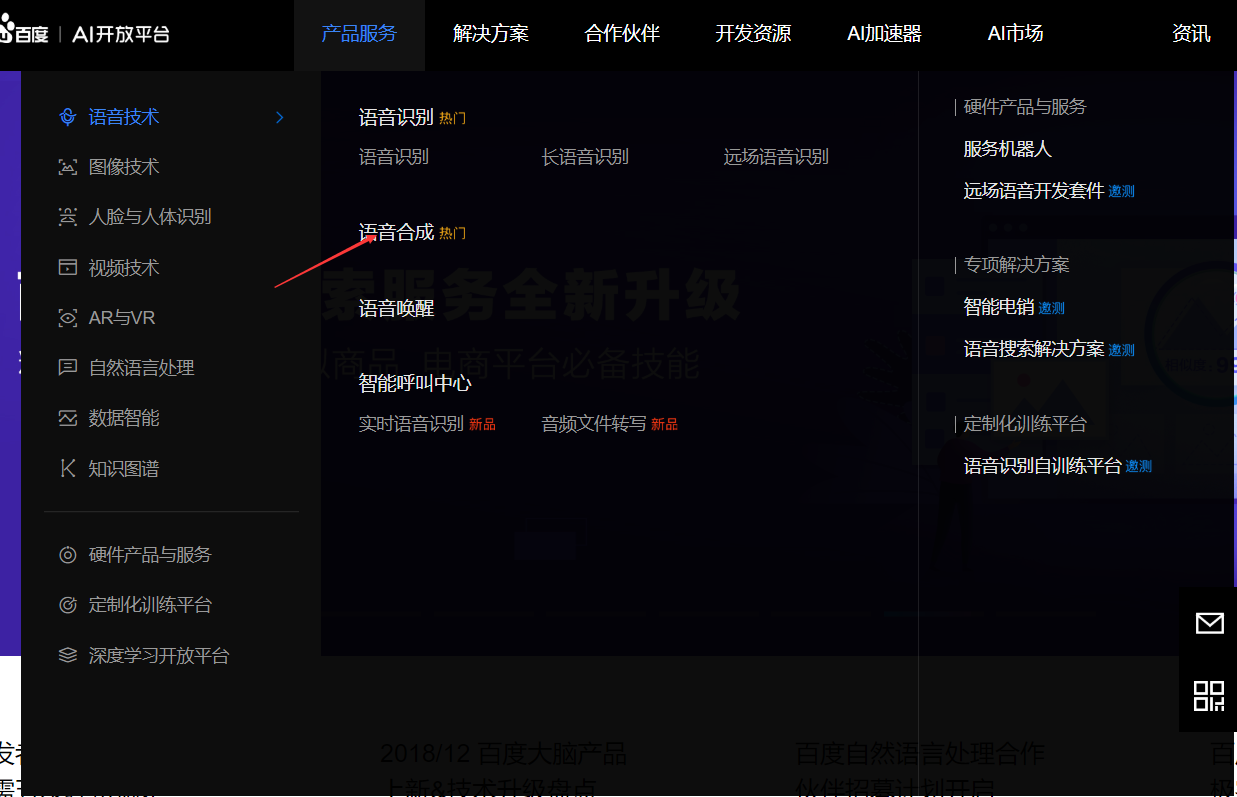
Task: Select AR与VR in the sidebar
Action: click(122, 318)
